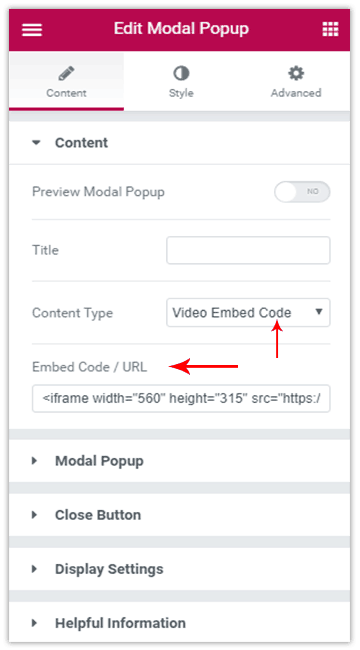
Task: Click the Edit Modal Popup header title
Action: point(181,29)
